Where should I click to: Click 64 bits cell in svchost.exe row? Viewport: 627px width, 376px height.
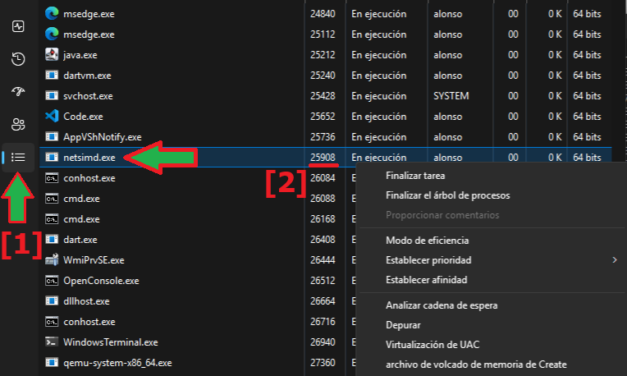point(587,96)
